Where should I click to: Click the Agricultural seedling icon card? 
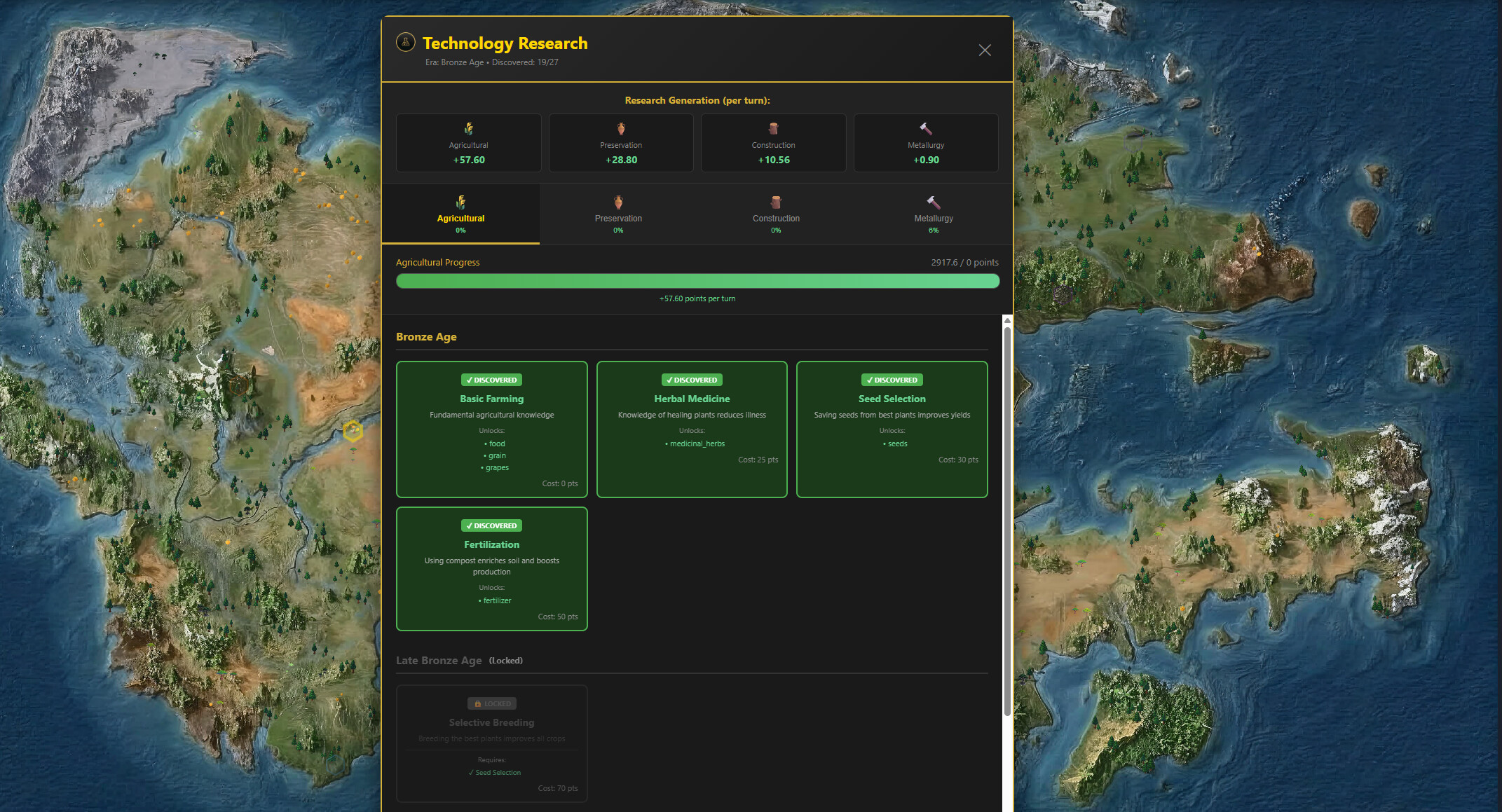468,142
